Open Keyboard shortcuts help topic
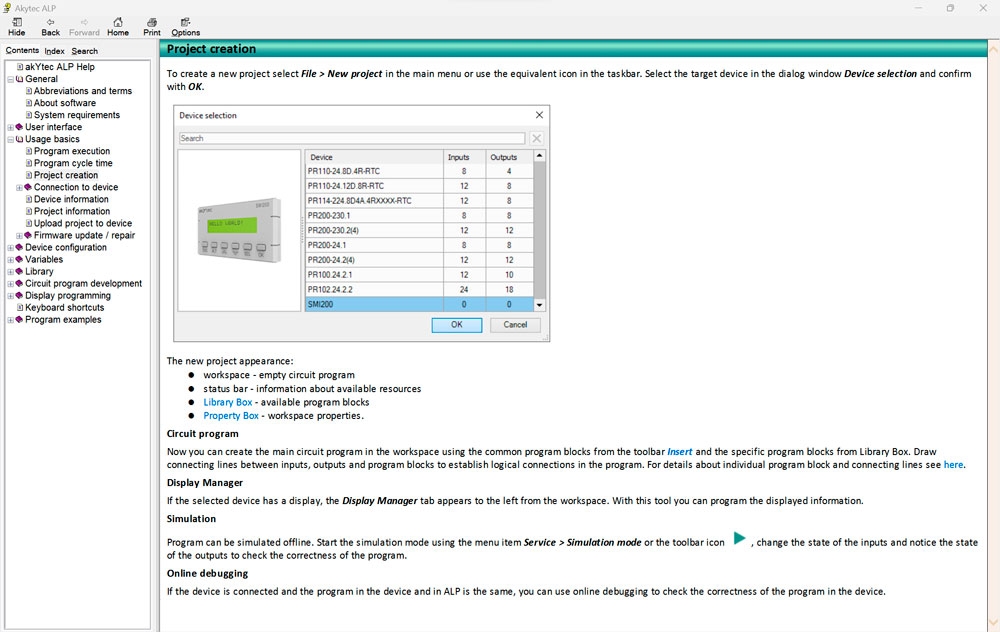 click(64, 308)
